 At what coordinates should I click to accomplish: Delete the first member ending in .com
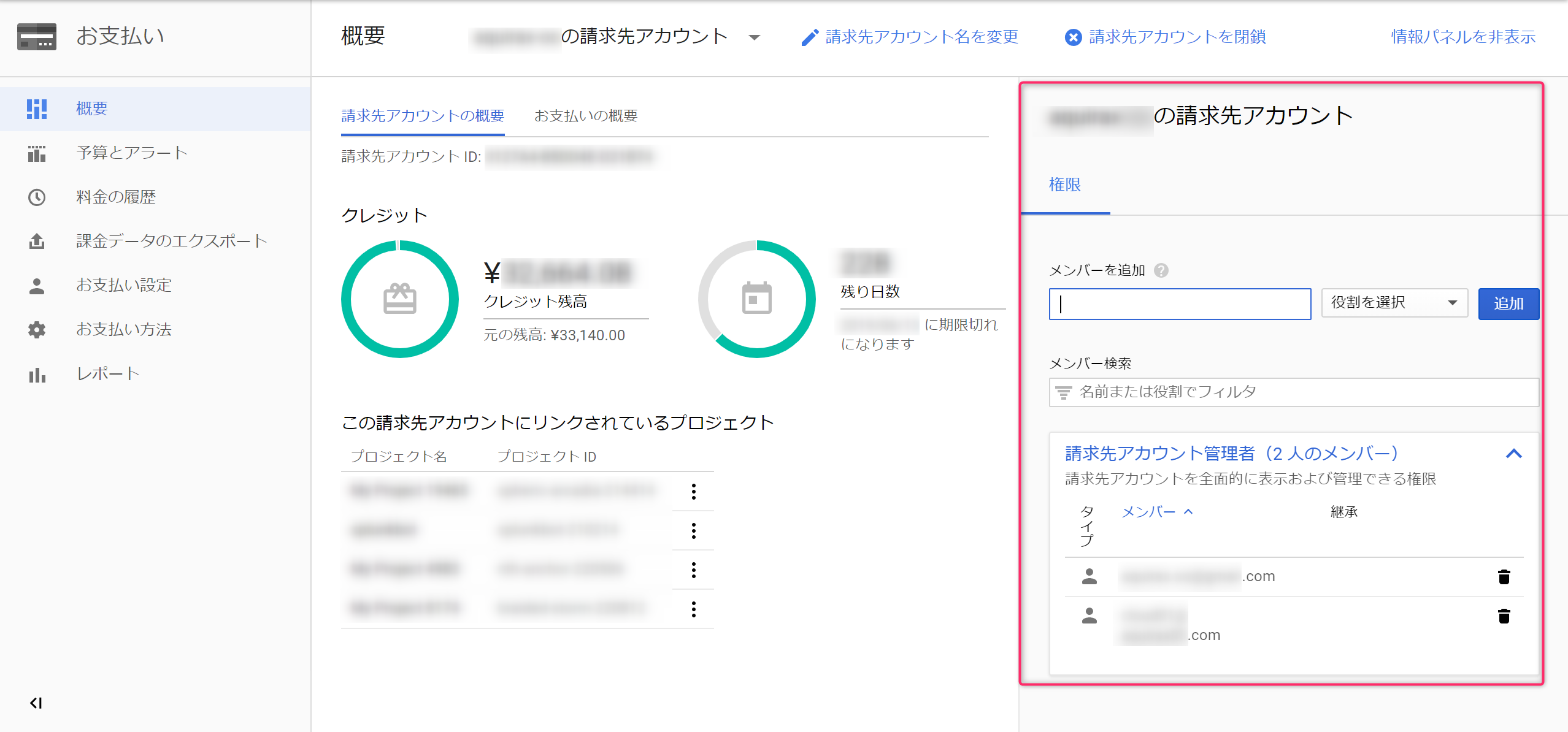pos(1504,577)
